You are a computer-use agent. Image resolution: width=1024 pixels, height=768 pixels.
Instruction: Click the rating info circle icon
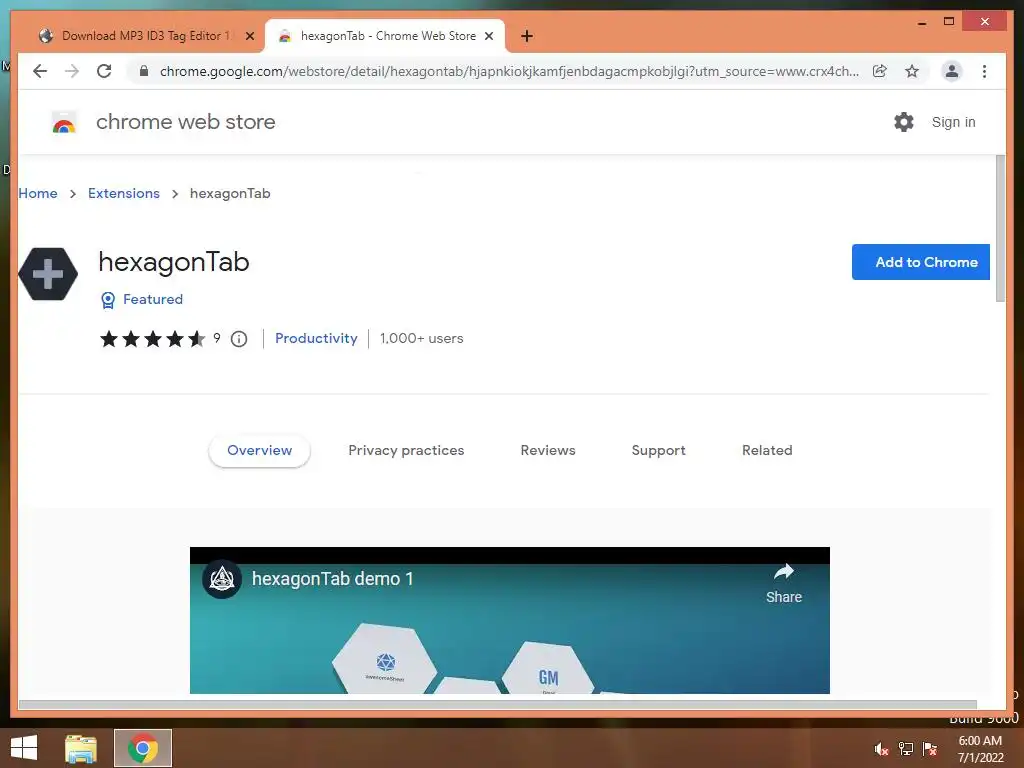click(239, 339)
